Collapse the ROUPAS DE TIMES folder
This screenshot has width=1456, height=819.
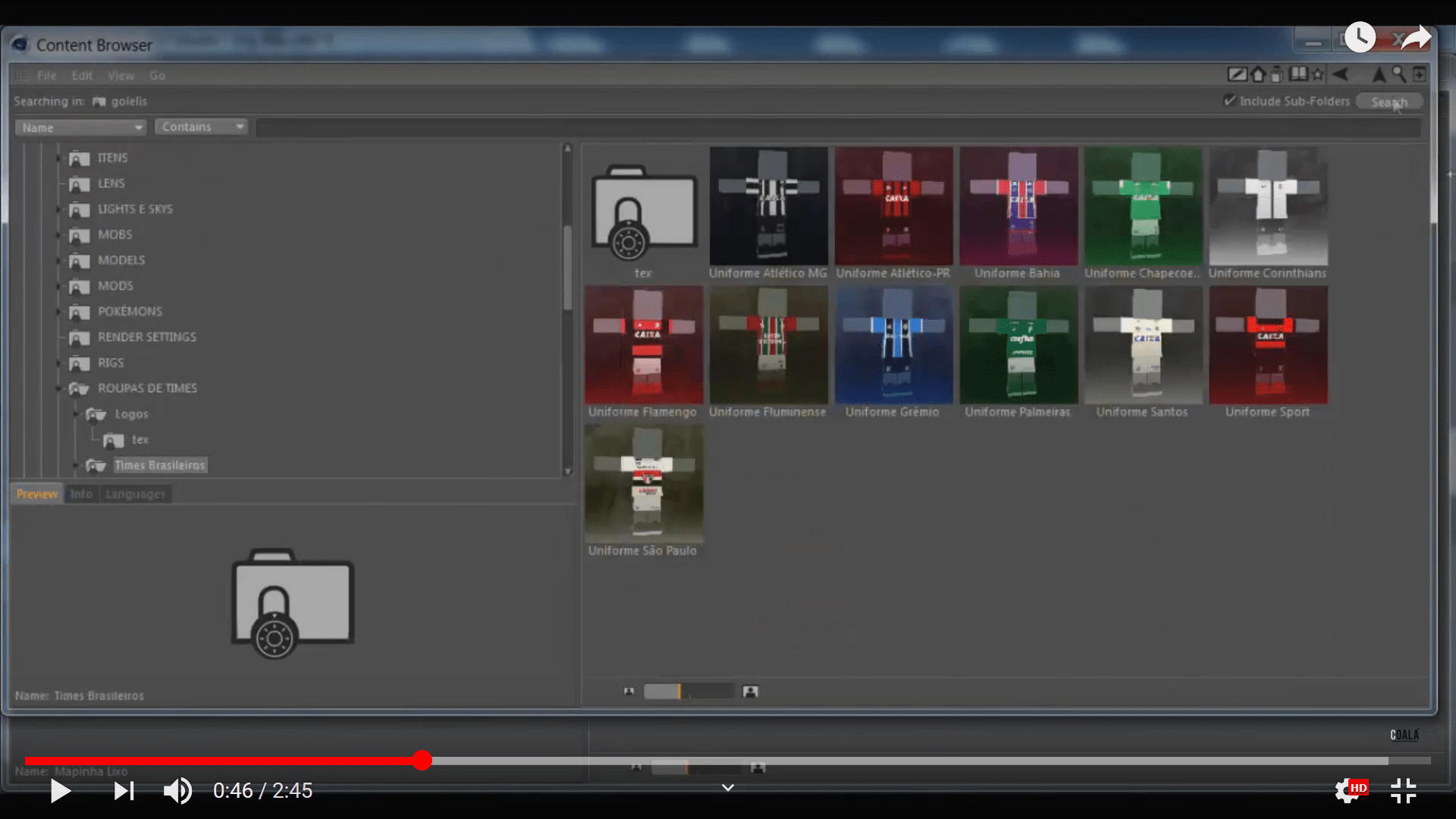coord(59,388)
